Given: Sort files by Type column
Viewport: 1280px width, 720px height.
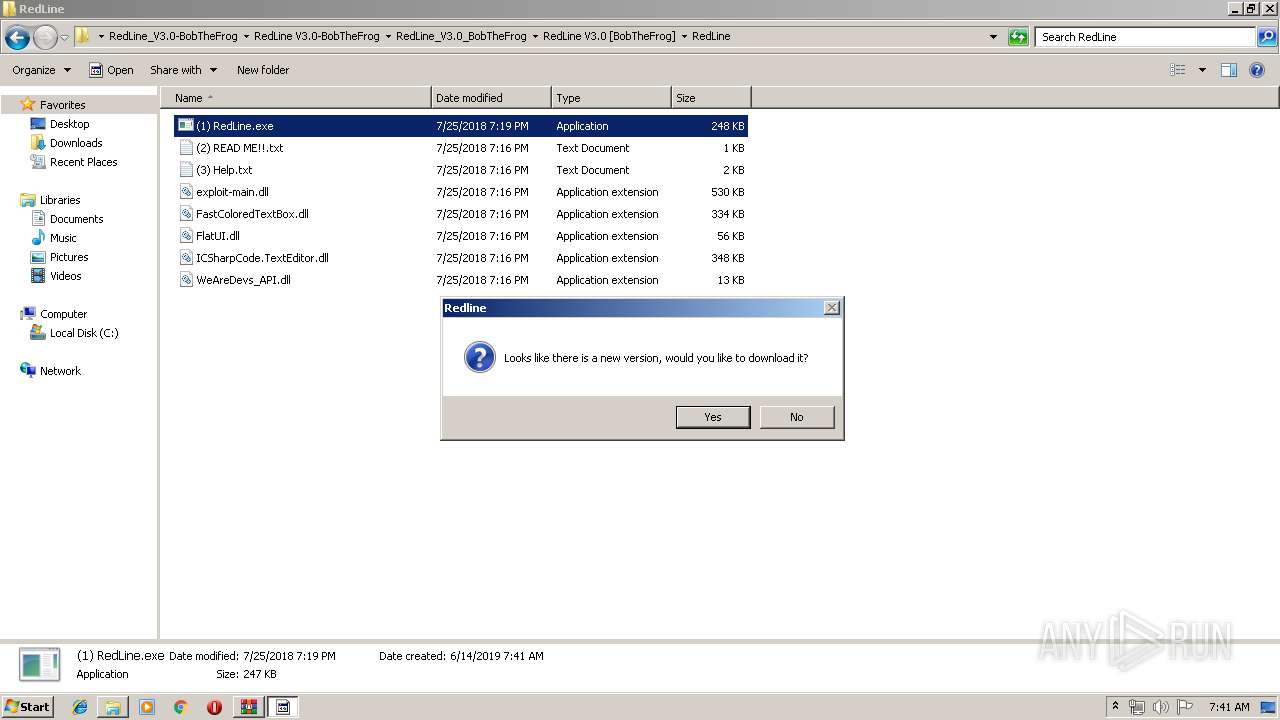Looking at the screenshot, I should 611,98.
